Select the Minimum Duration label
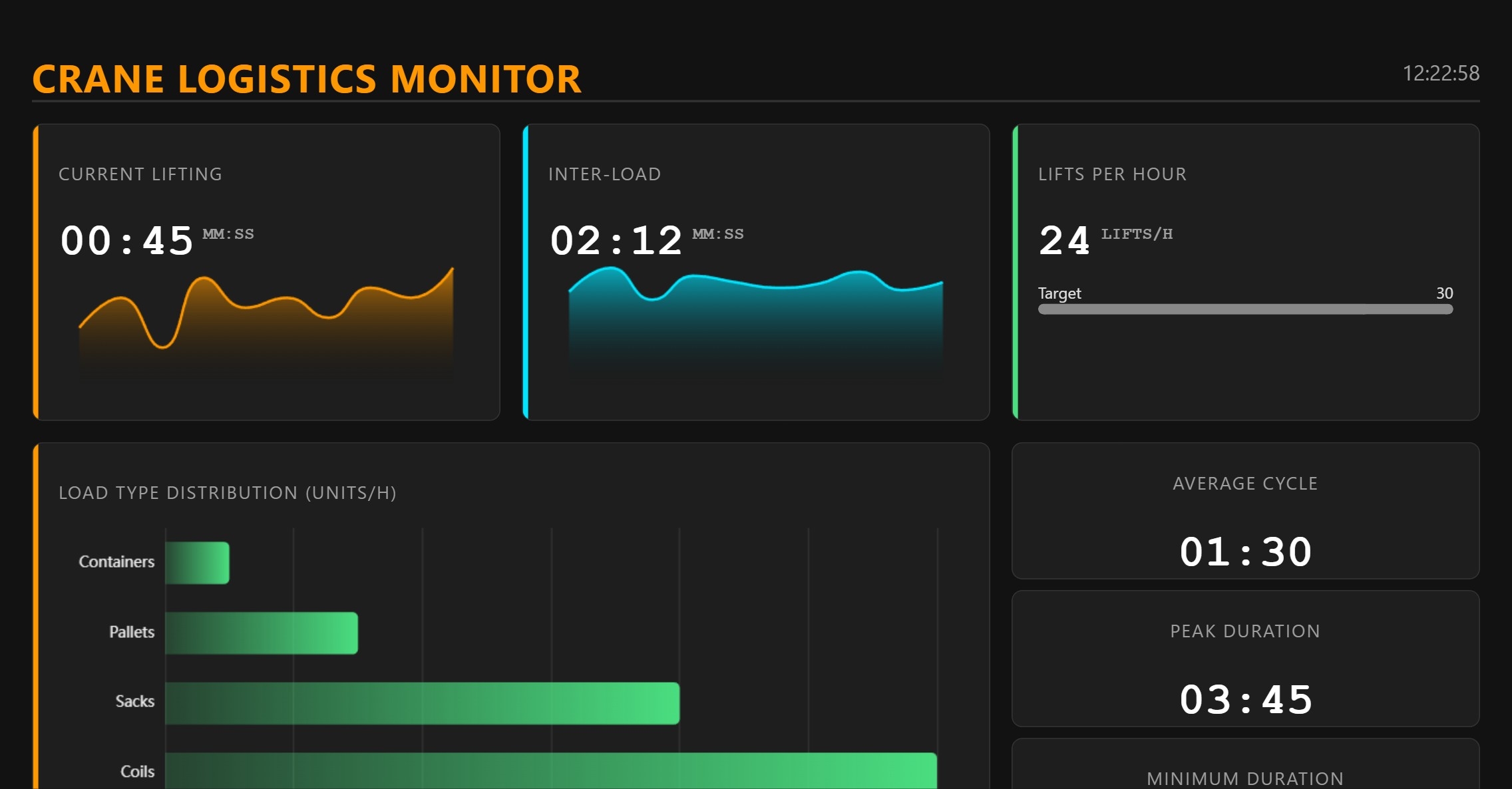Image resolution: width=1512 pixels, height=789 pixels. point(1245,779)
